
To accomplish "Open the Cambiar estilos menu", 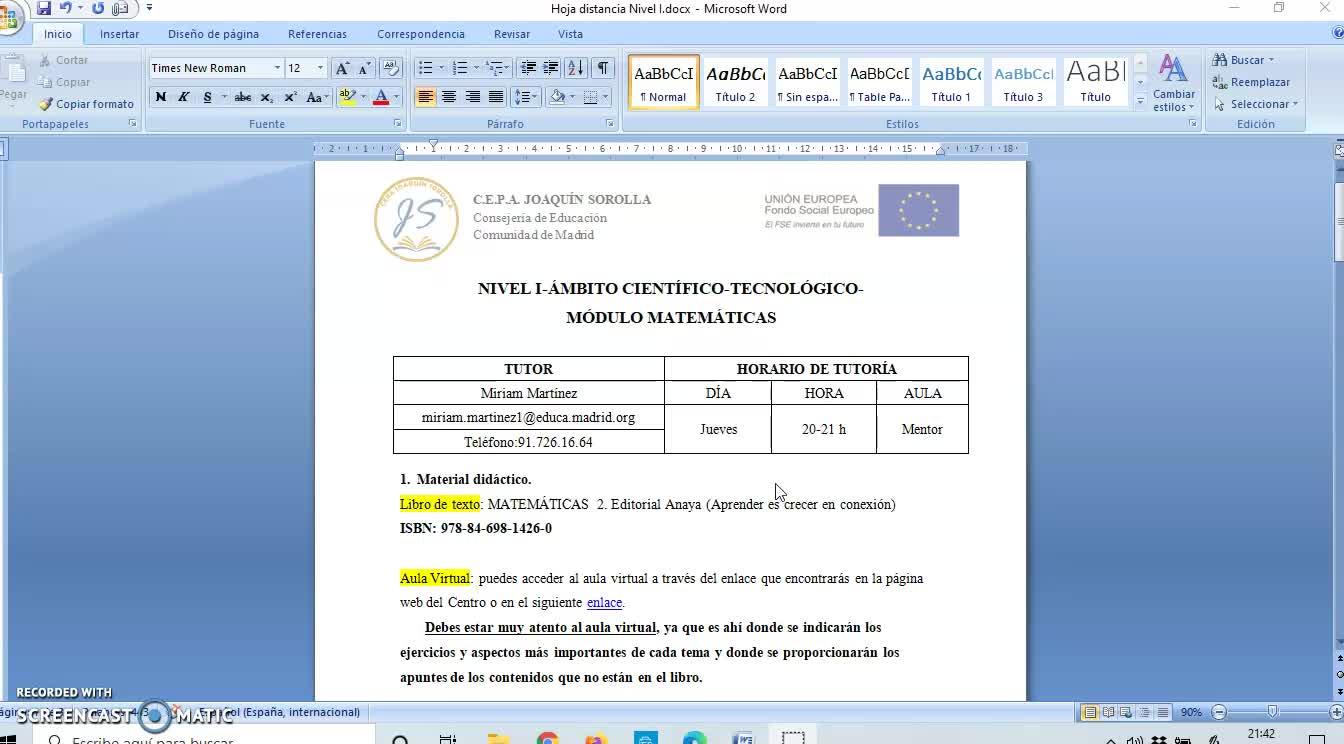I will (x=1173, y=84).
